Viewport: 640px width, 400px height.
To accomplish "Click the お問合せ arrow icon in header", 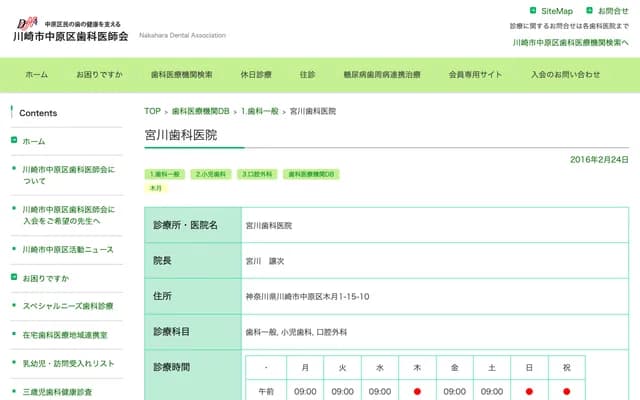I will coord(590,11).
